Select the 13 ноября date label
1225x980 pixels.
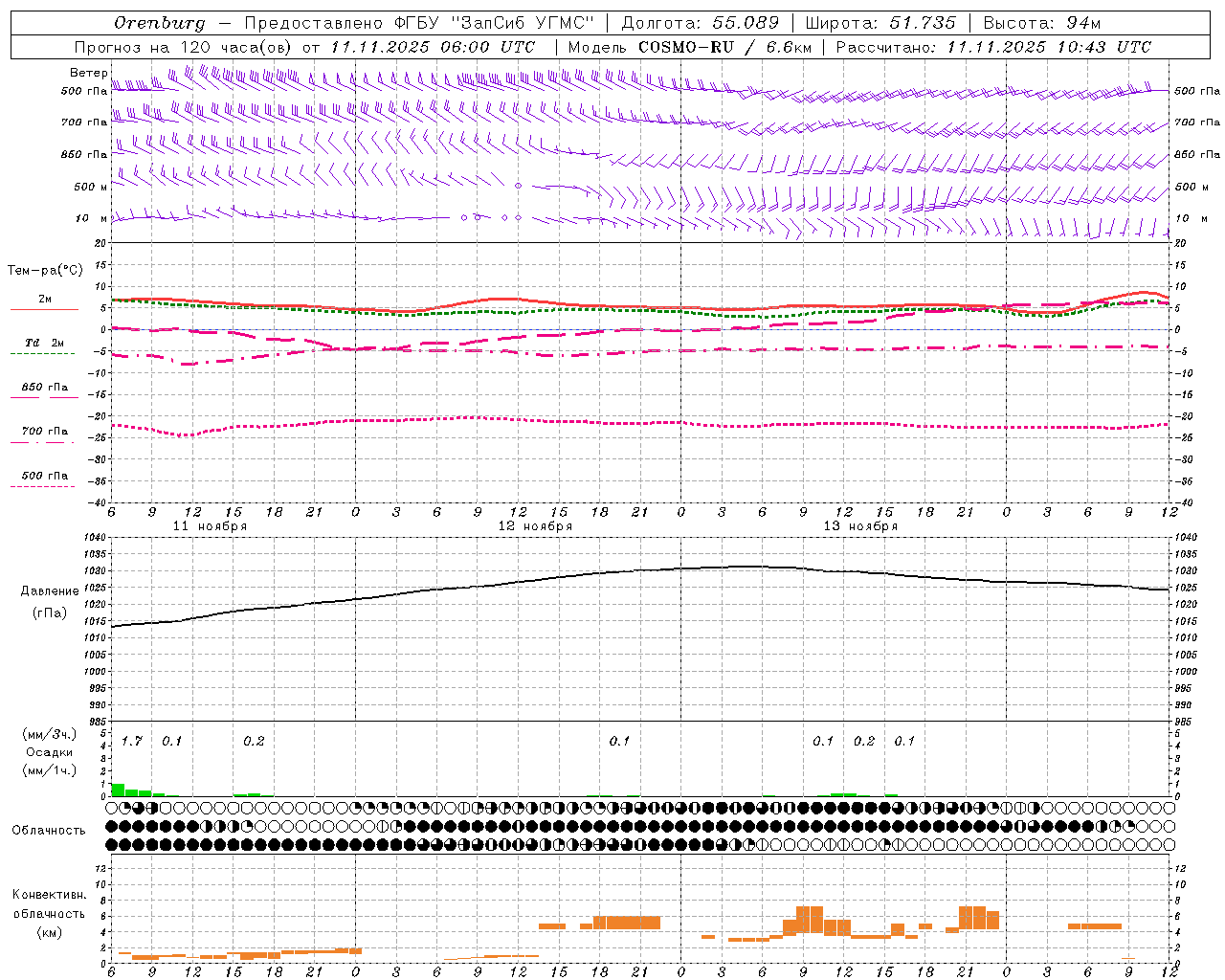860,526
